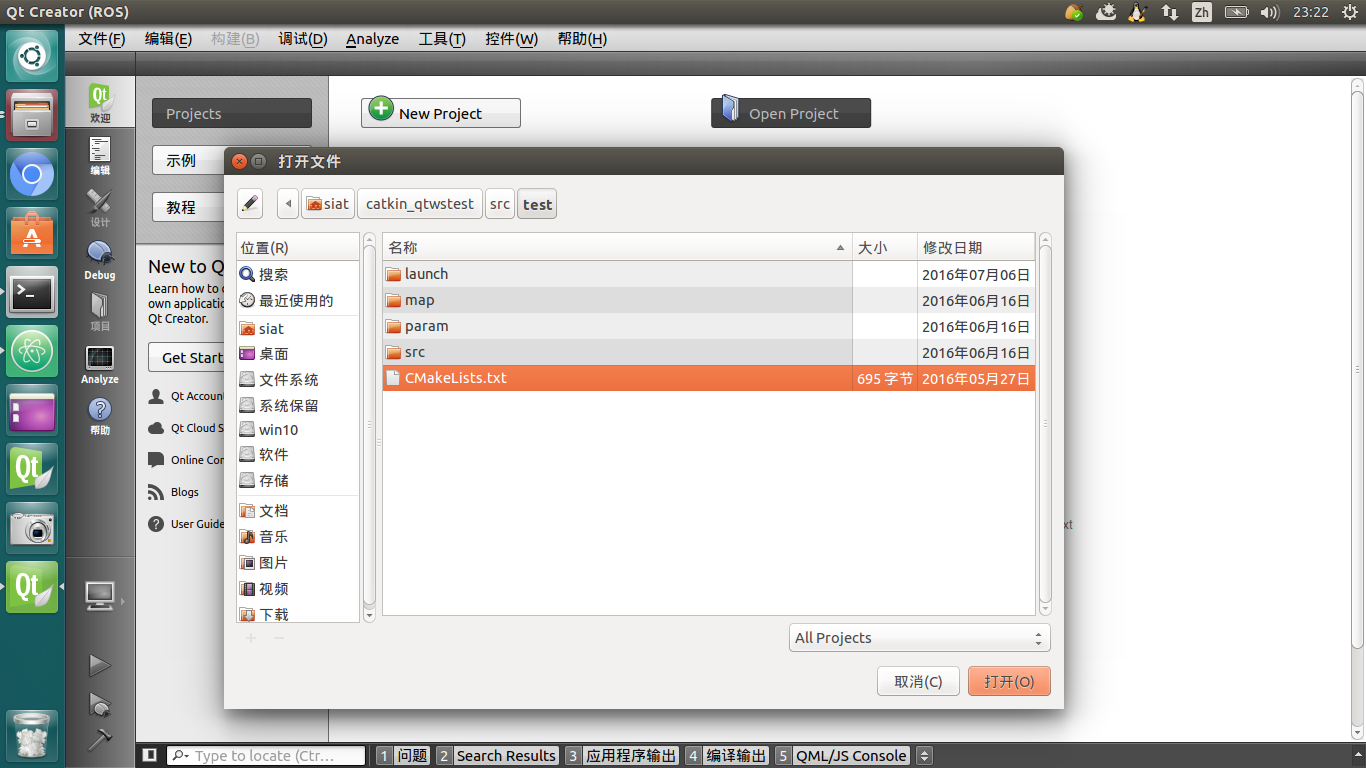Open the Debug mode icon
1366x768 pixels.
[100, 261]
